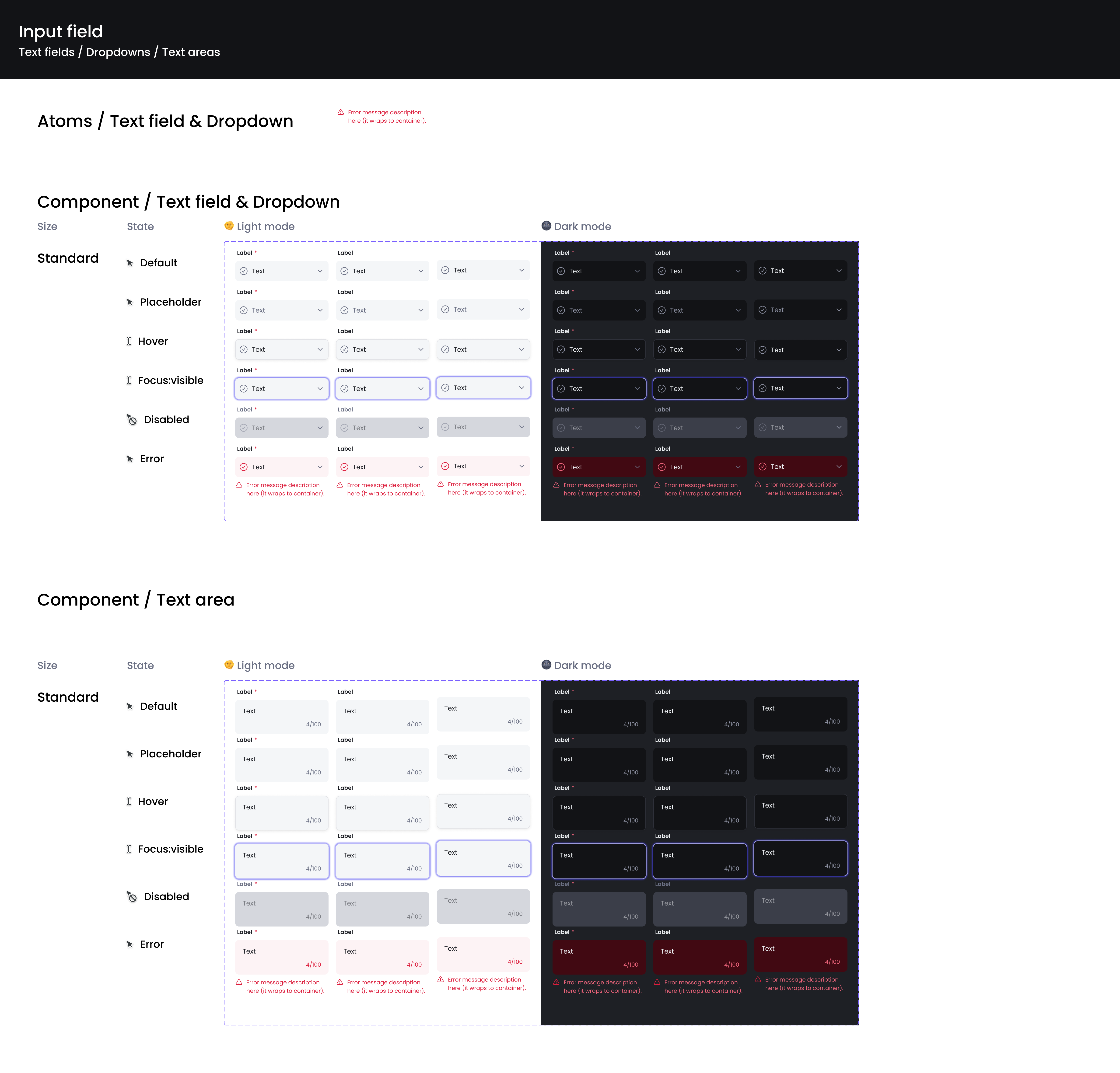Screen dimensions: 1120x1073
Task: Click the I-beam icon beside Focus:visible in Text area section
Action: point(129,849)
